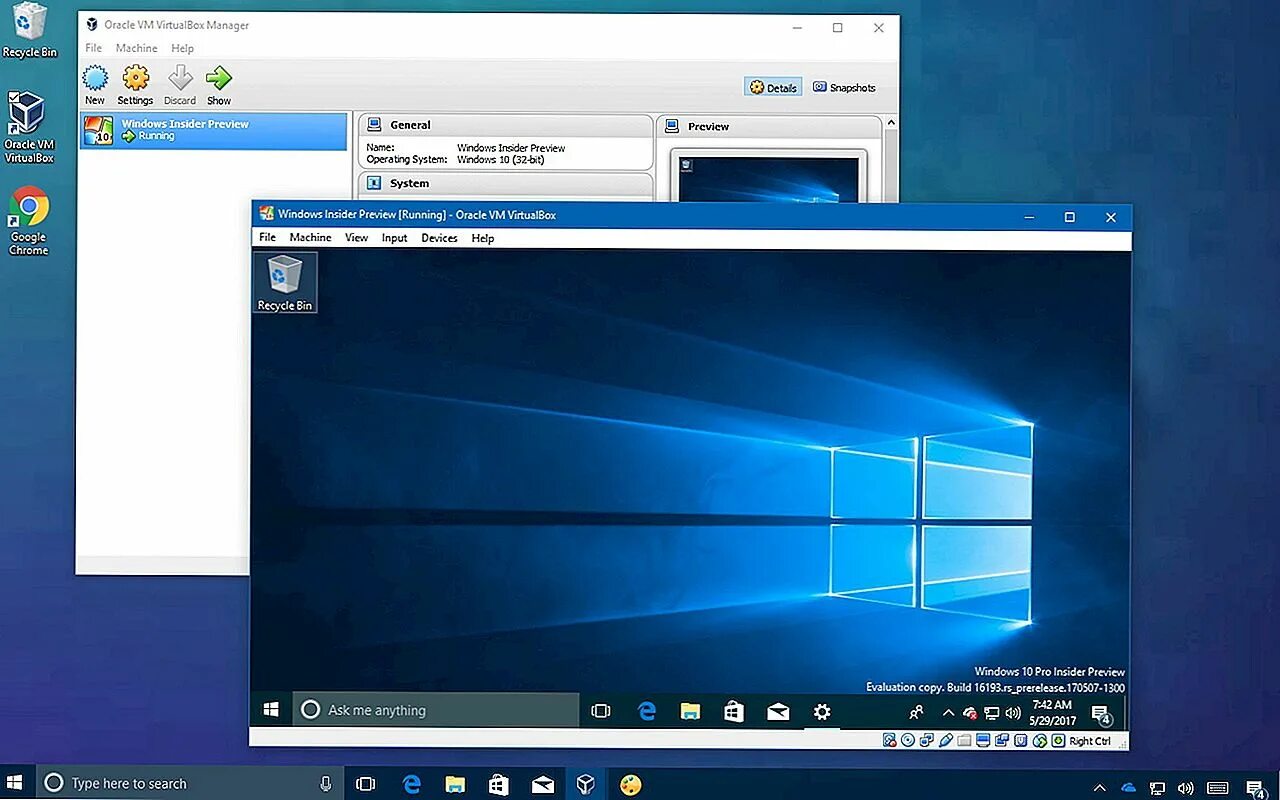Click optical disc icon in VM status bar
The image size is (1280, 800).
[908, 740]
